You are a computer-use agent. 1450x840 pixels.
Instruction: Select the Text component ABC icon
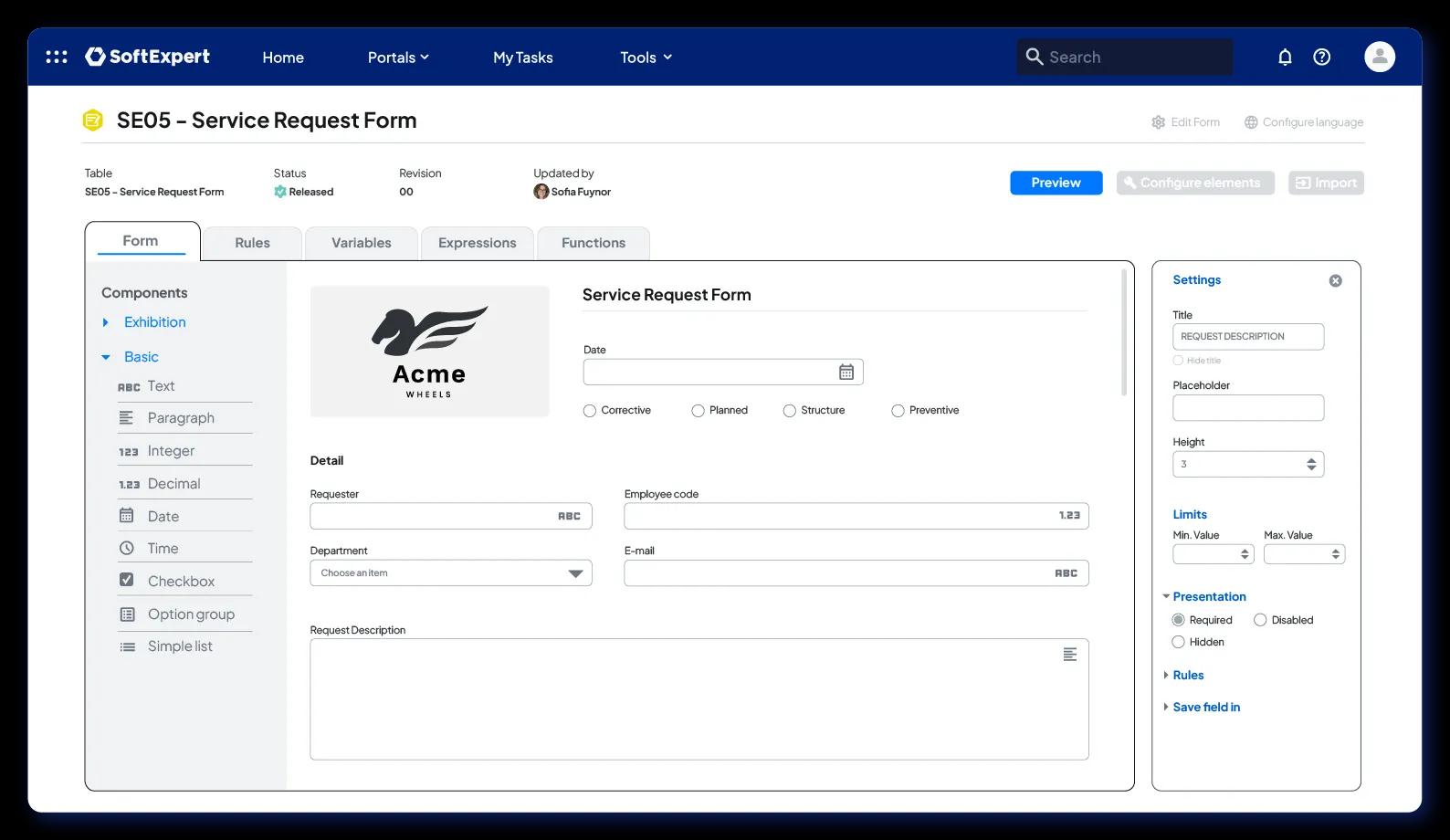click(129, 387)
